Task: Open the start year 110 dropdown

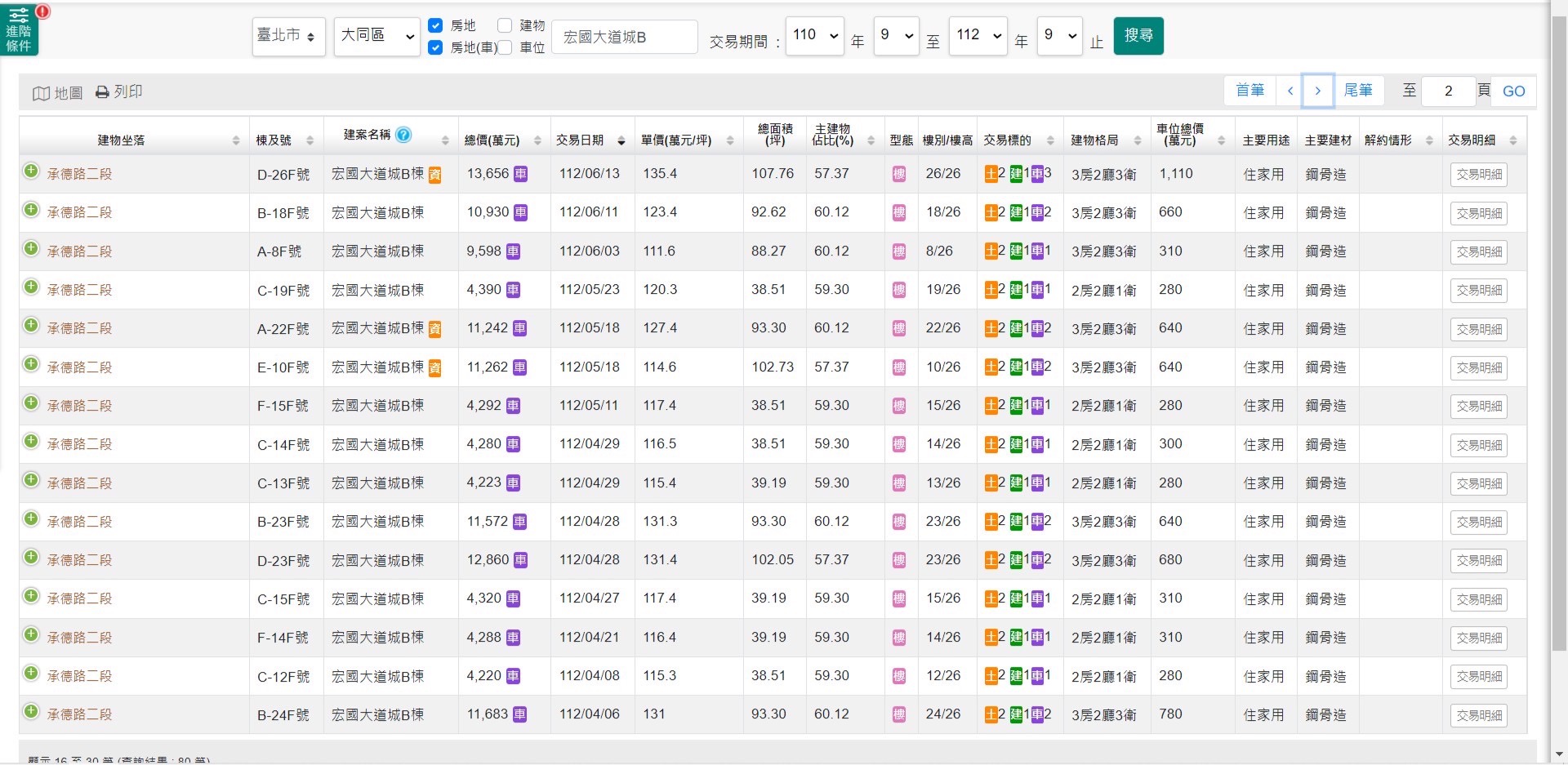Action: tap(814, 36)
